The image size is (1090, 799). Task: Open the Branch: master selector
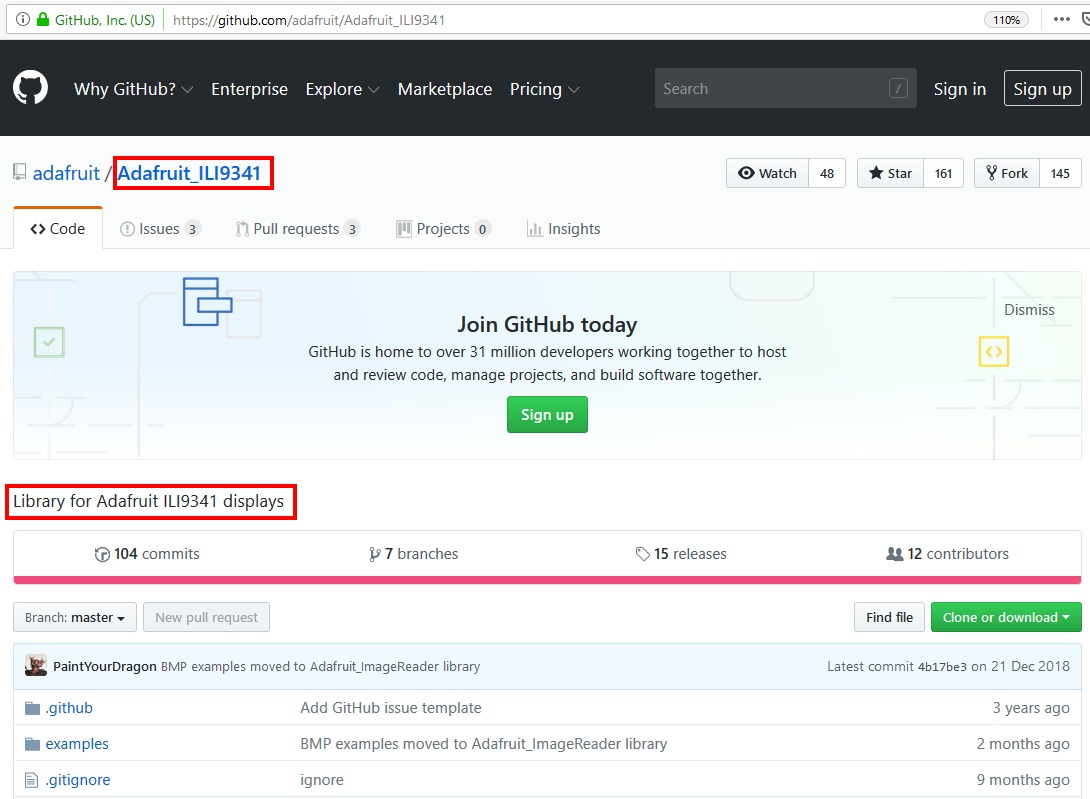[x=75, y=617]
